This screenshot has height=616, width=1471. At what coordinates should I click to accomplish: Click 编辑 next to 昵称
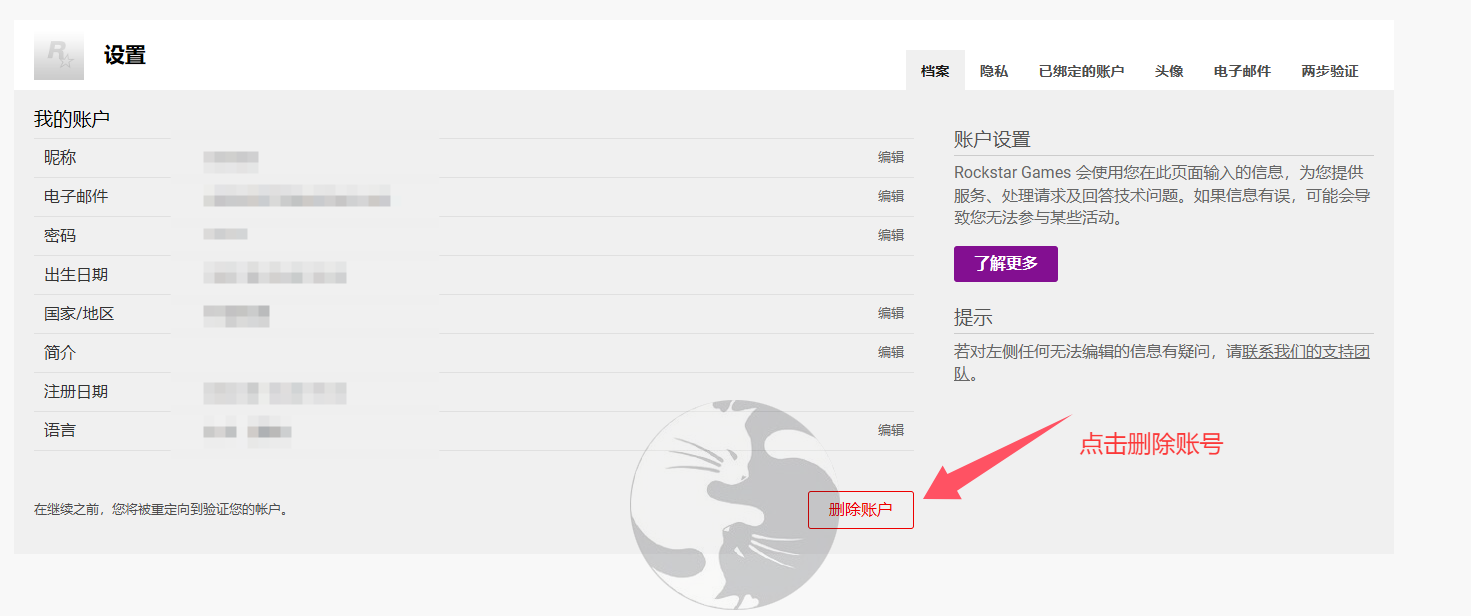point(890,157)
